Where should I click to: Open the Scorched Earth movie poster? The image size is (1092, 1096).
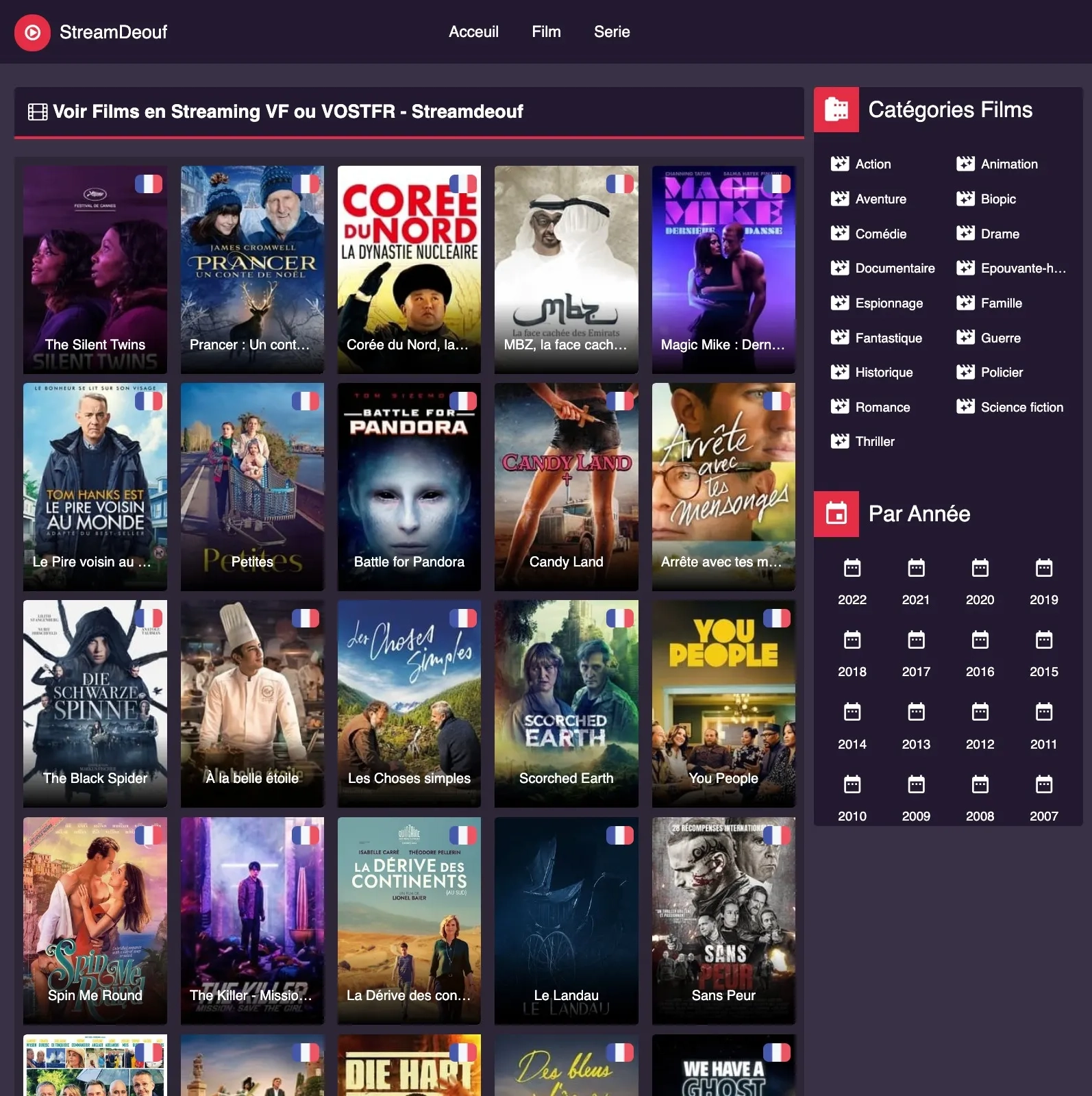(567, 703)
